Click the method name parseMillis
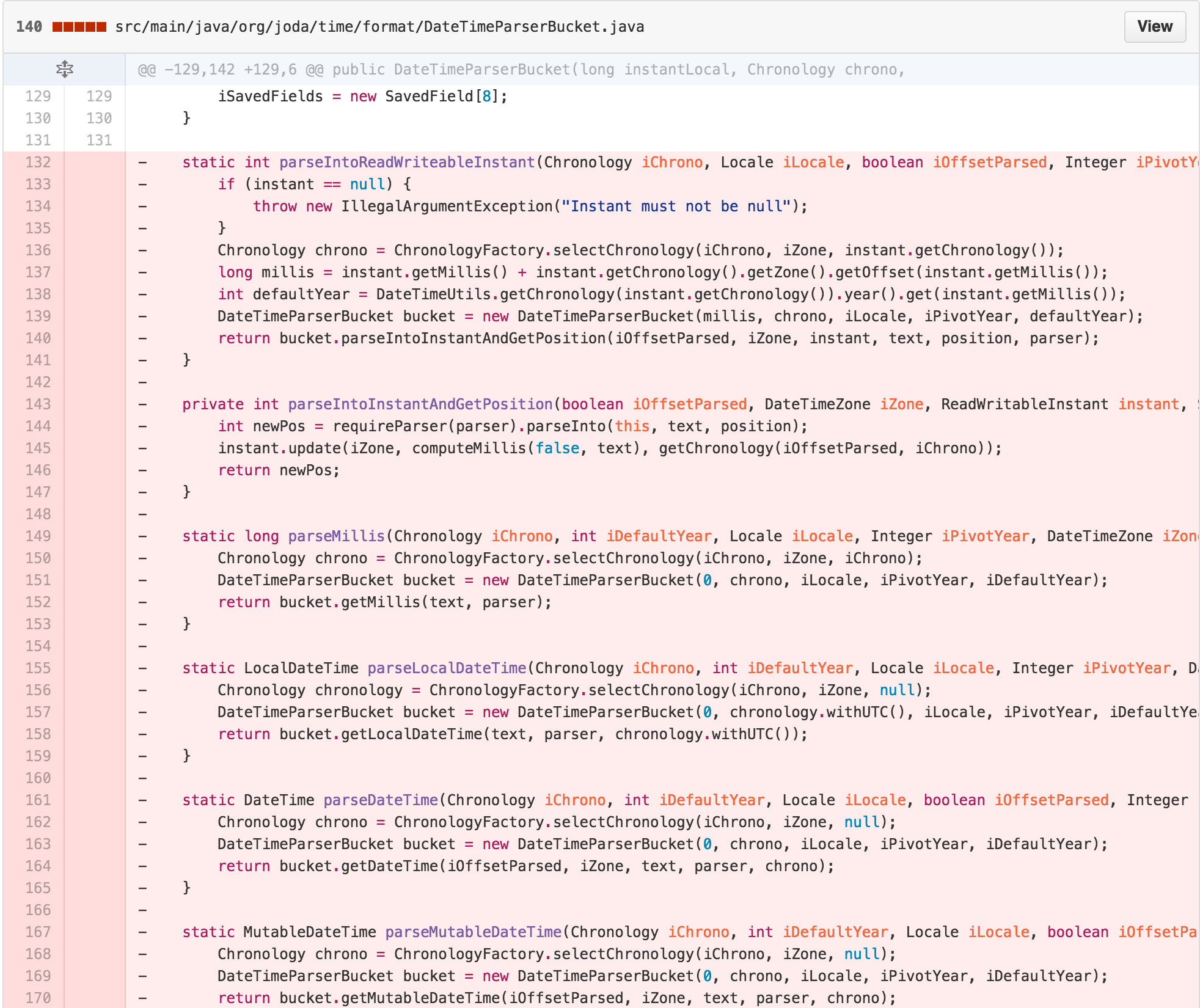 click(x=336, y=536)
